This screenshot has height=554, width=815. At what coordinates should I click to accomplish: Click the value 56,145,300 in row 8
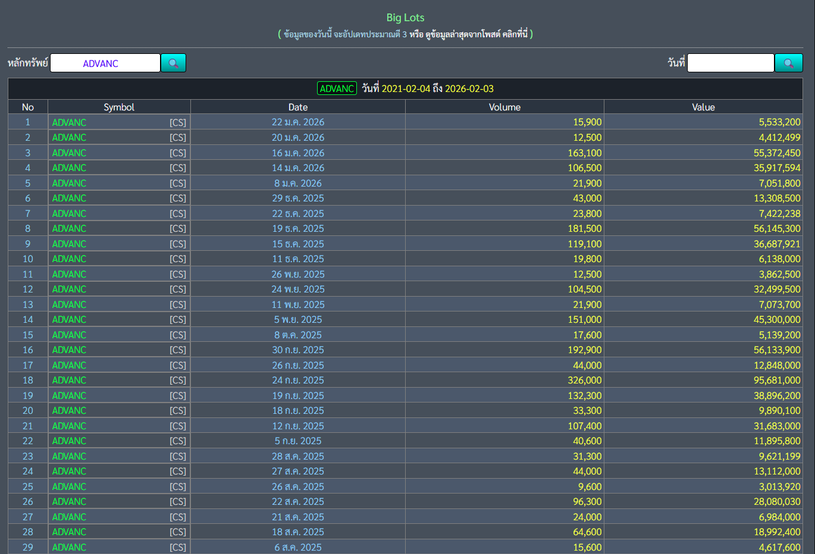tap(772, 229)
